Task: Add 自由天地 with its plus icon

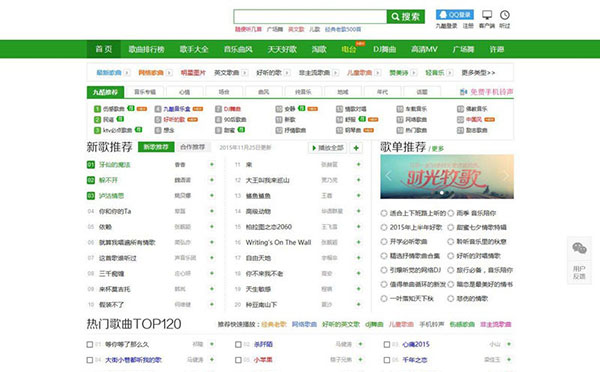Action: (359, 258)
